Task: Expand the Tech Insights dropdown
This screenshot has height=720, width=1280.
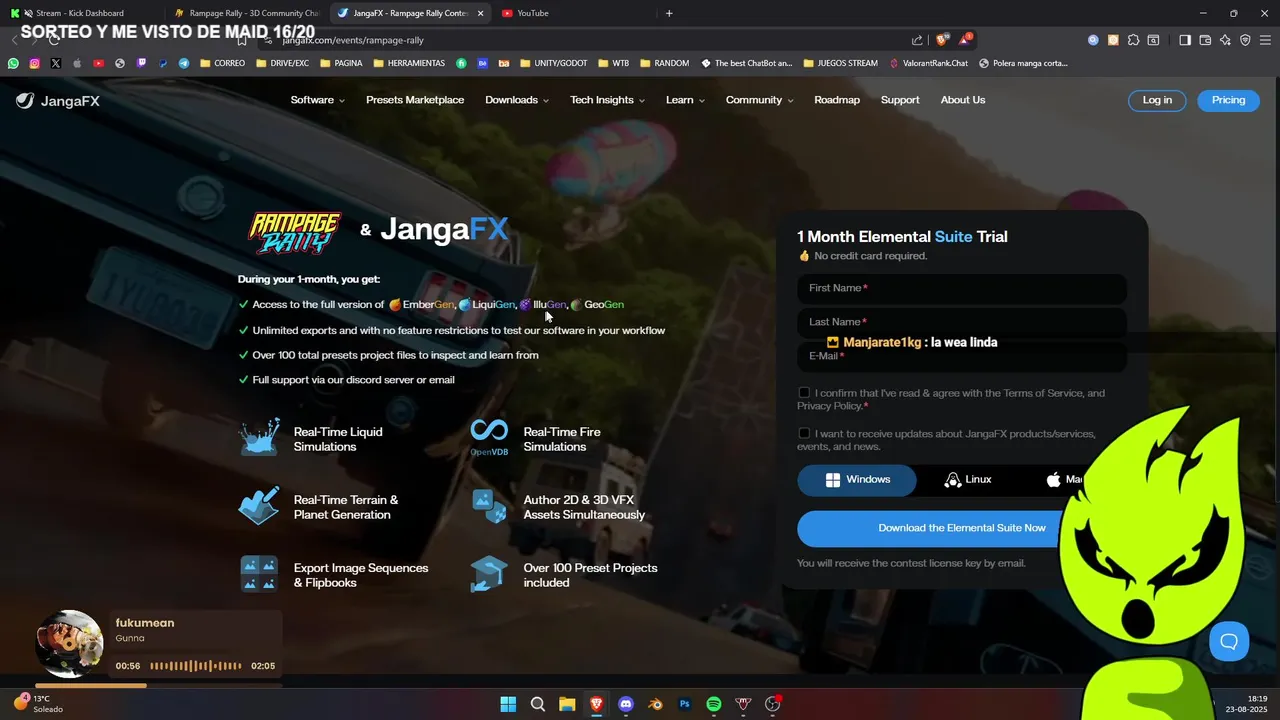Action: click(607, 100)
